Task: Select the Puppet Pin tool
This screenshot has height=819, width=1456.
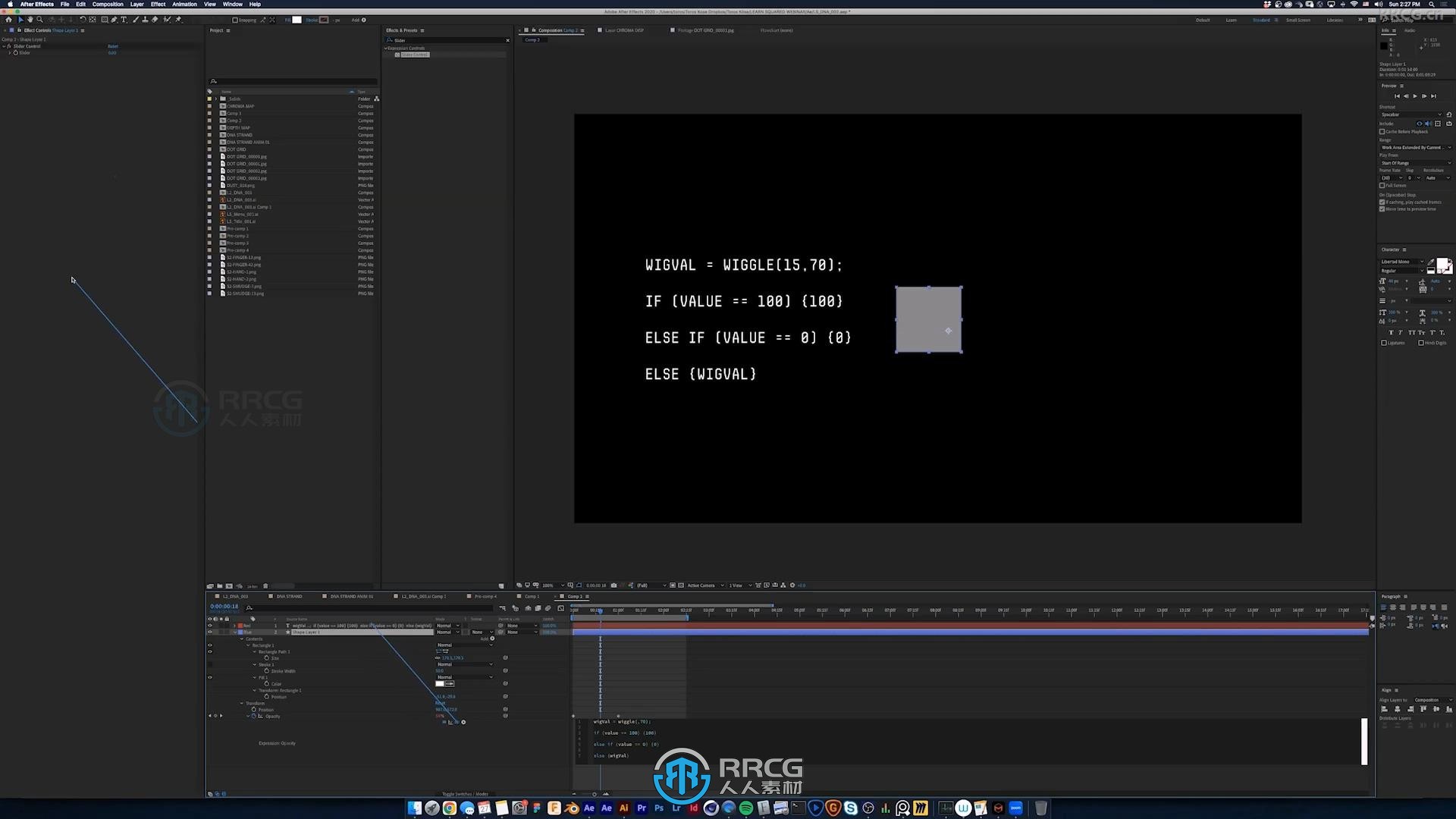Action: tap(179, 20)
